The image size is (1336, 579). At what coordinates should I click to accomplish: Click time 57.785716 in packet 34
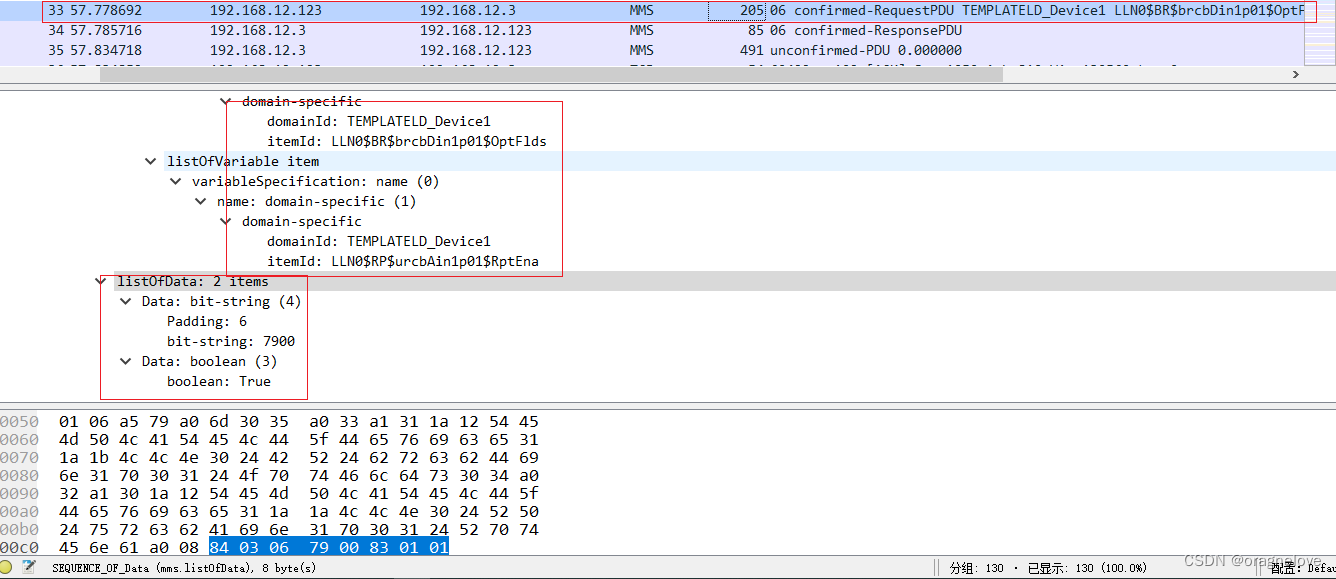pyautogui.click(x=106, y=30)
